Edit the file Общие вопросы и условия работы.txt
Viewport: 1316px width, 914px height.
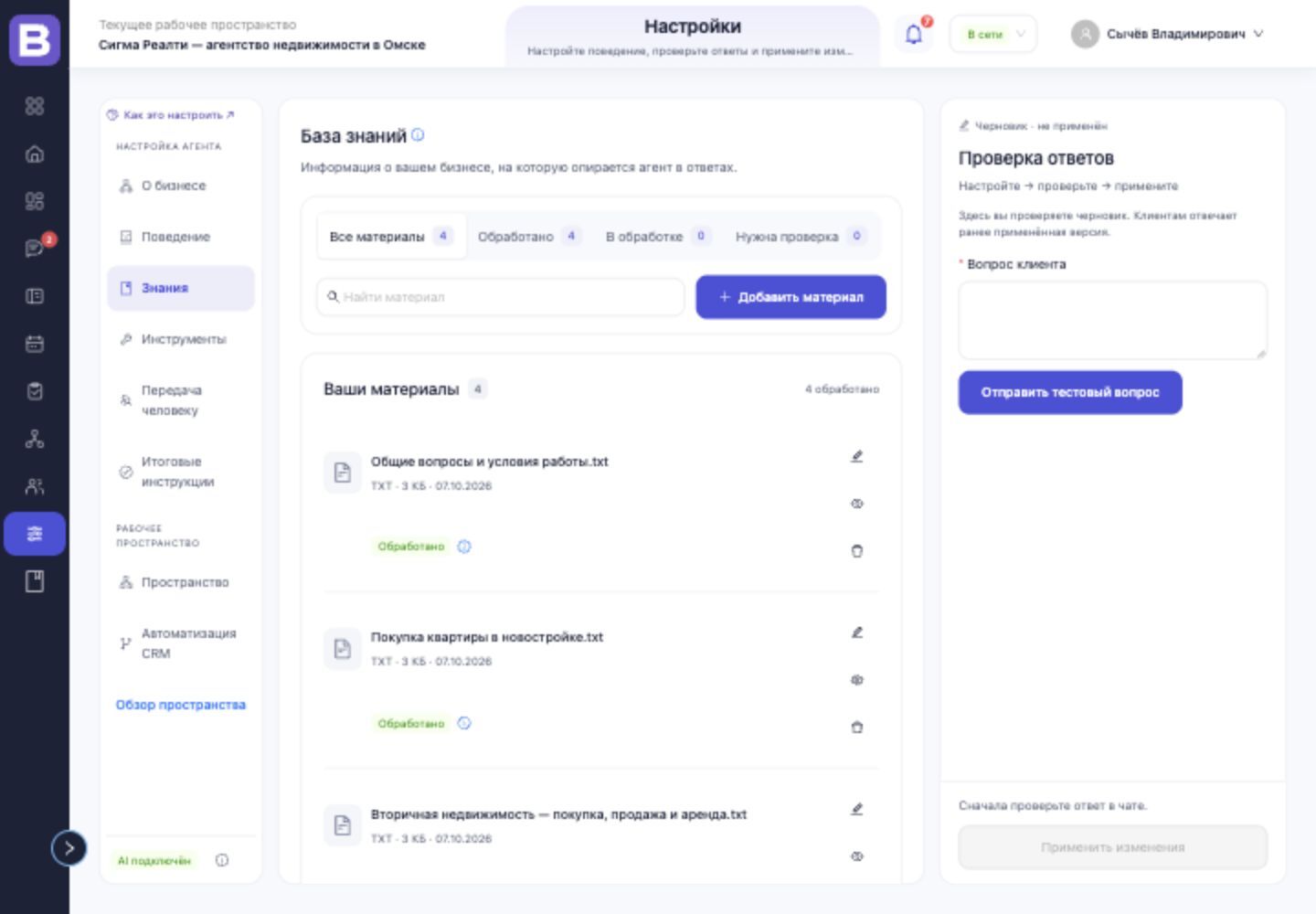(857, 456)
